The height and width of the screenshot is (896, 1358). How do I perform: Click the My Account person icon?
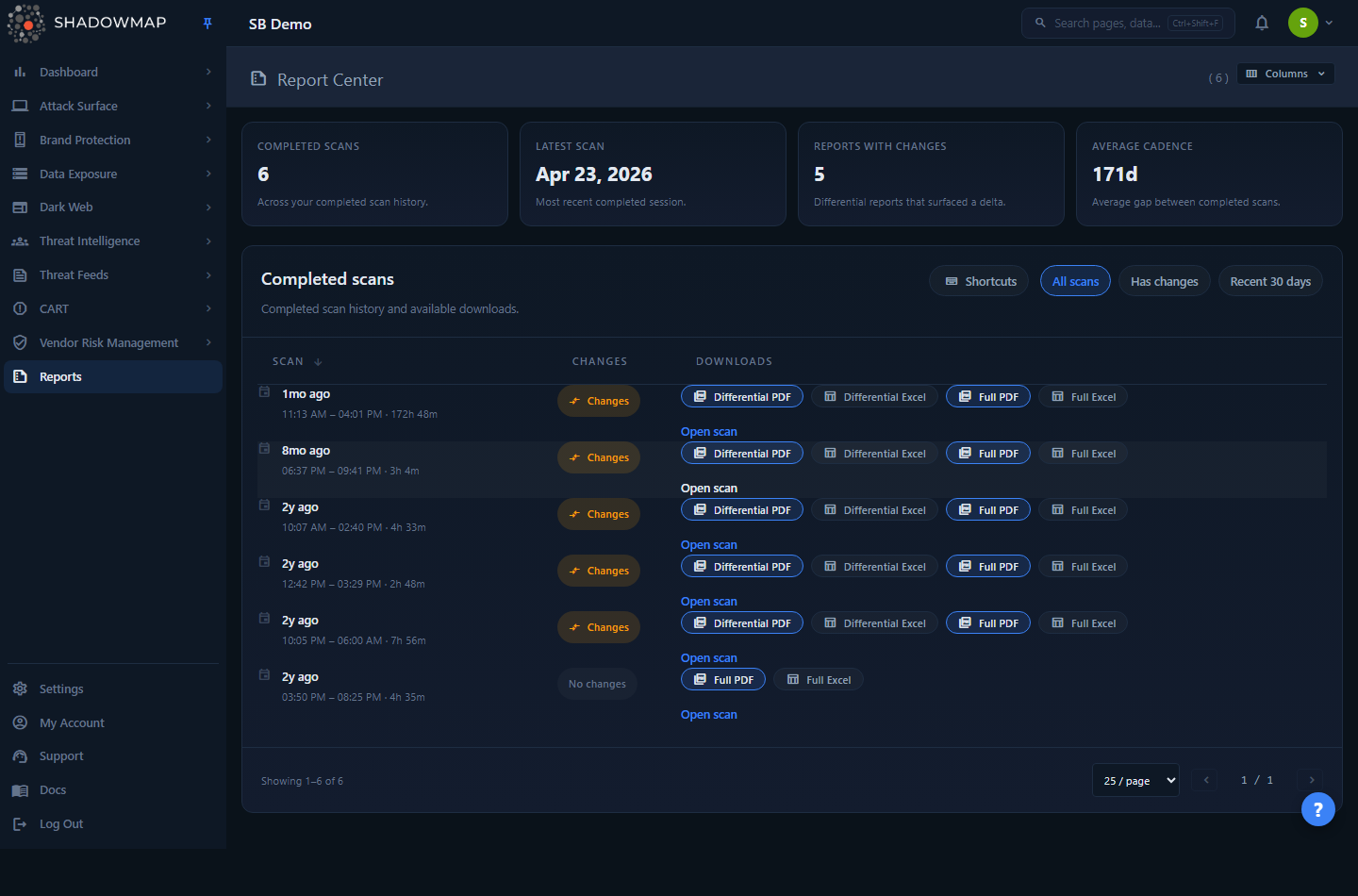20,722
